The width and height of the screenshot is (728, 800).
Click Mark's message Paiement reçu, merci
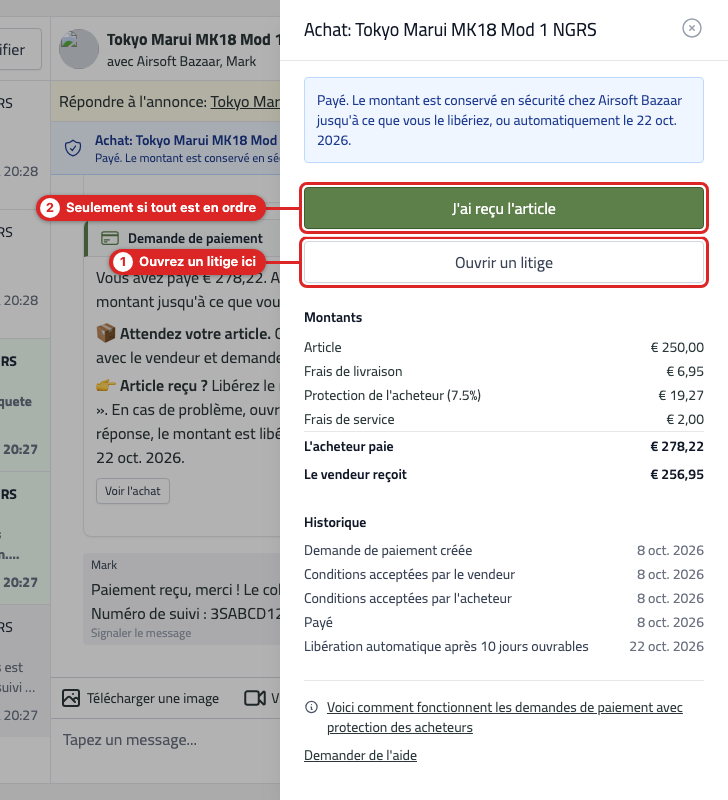click(x=182, y=599)
